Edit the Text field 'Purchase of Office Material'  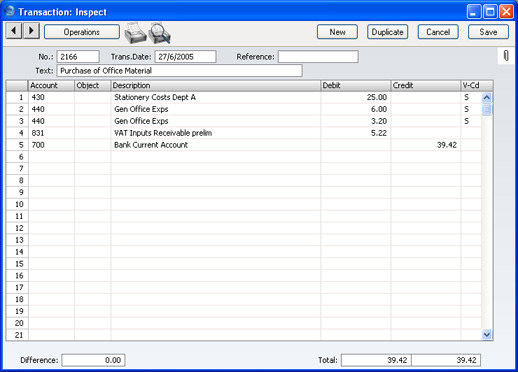[180, 71]
